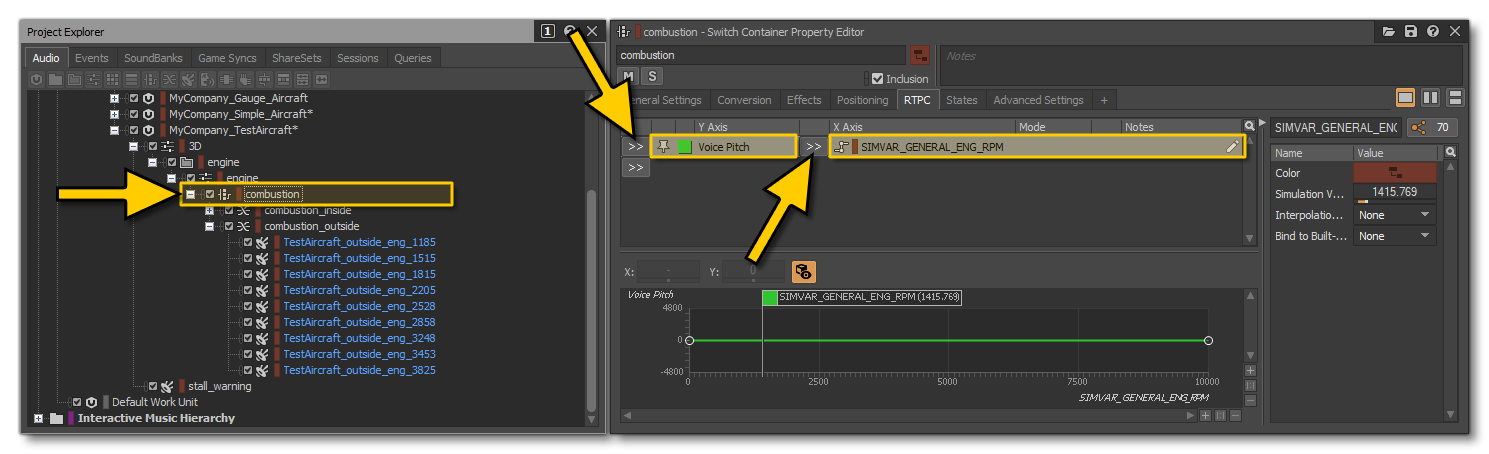
Task: Click the save icon in Property Editor title bar
Action: coord(1411,32)
